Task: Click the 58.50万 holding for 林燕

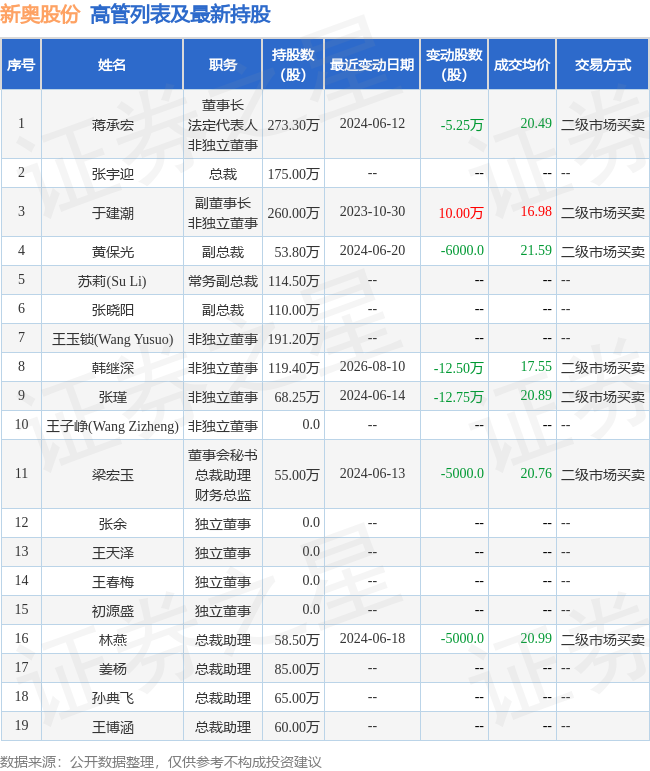Action: tap(296, 639)
